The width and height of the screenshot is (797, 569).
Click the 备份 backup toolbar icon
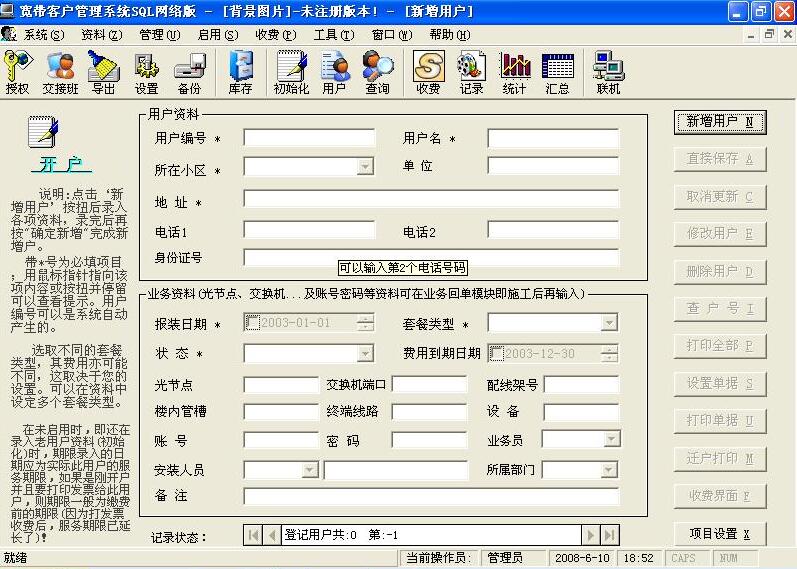coord(190,72)
